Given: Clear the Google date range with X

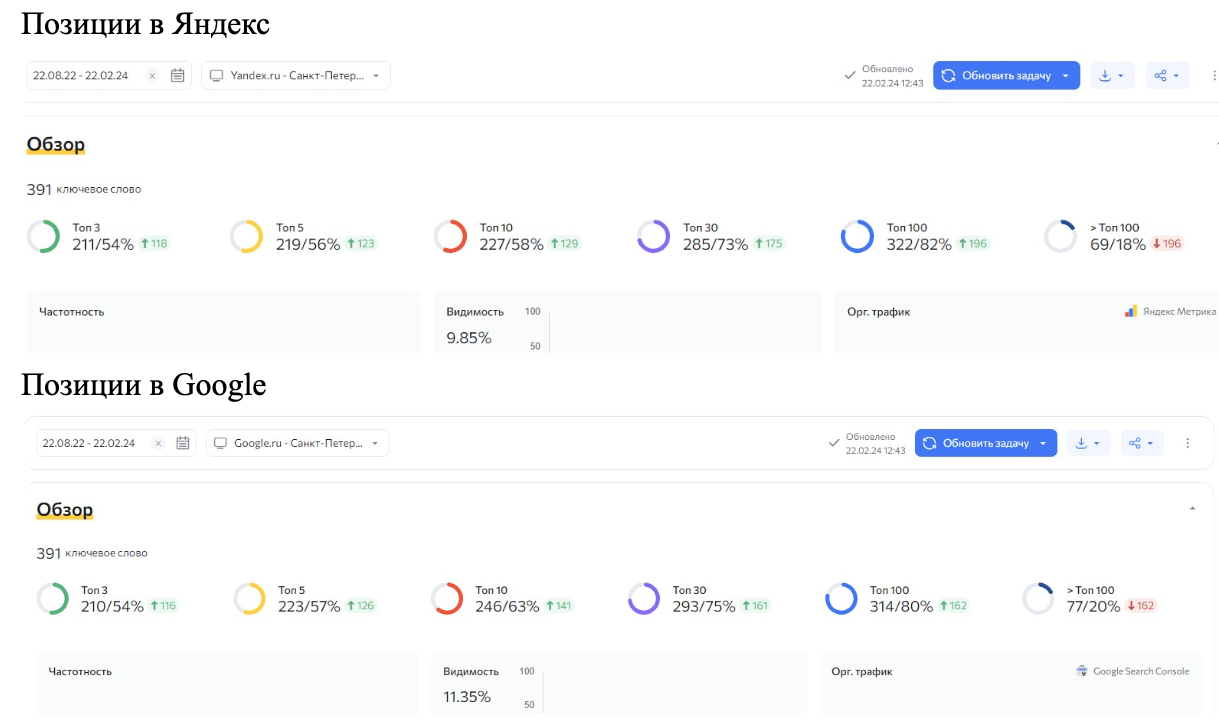Looking at the screenshot, I should (158, 443).
